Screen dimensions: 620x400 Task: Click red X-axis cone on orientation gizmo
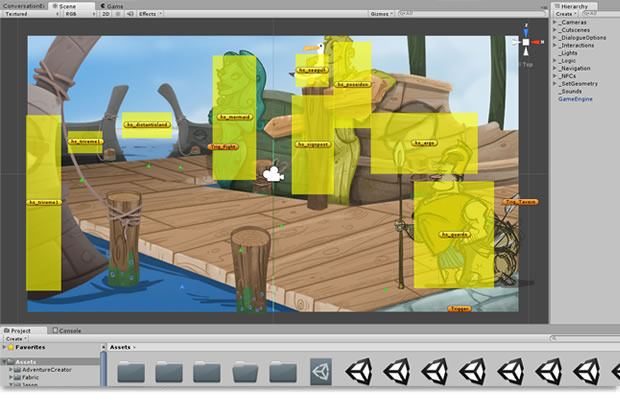coord(535,42)
